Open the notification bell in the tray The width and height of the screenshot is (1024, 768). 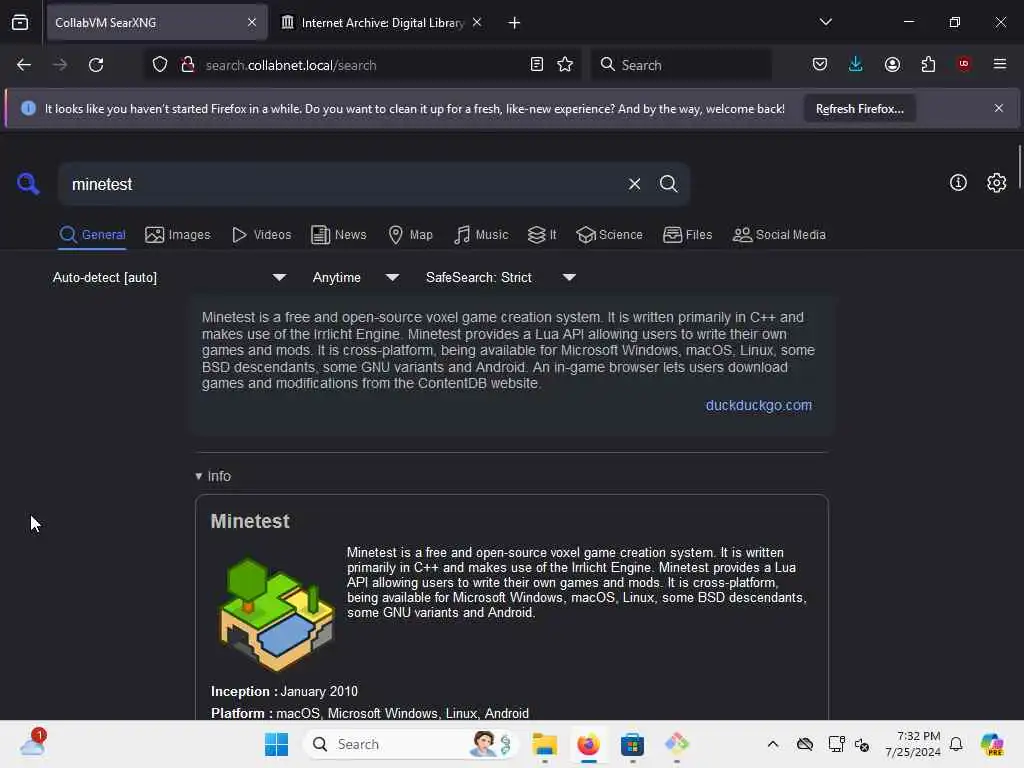[x=956, y=744]
